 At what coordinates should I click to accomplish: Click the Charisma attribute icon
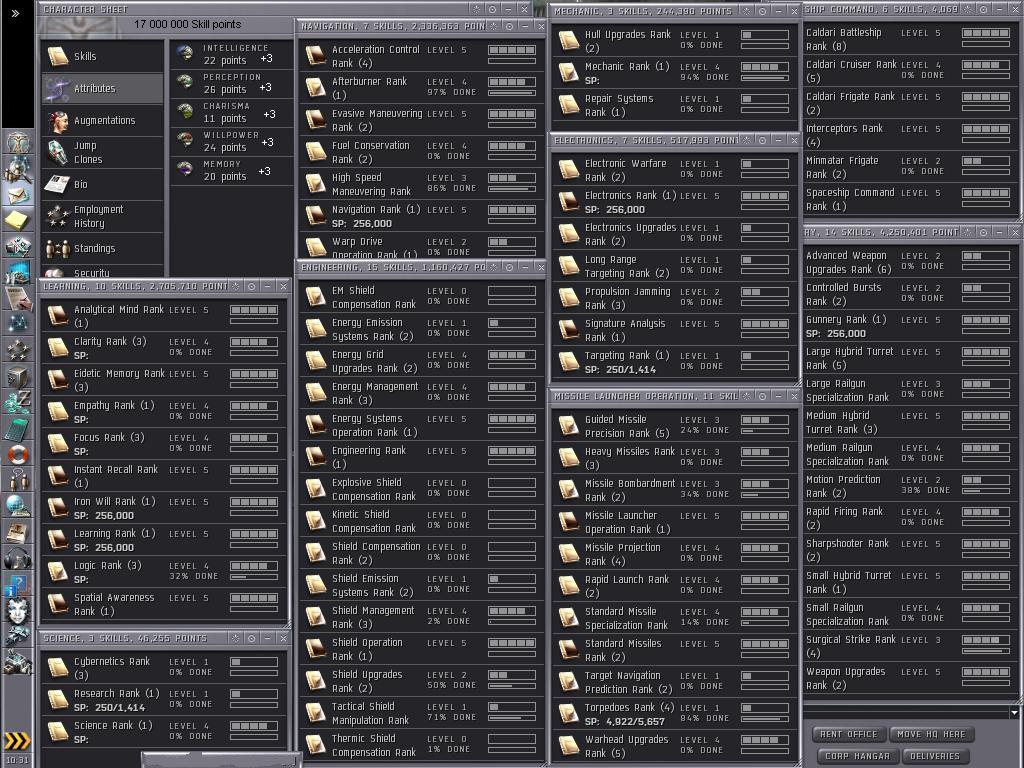[185, 111]
